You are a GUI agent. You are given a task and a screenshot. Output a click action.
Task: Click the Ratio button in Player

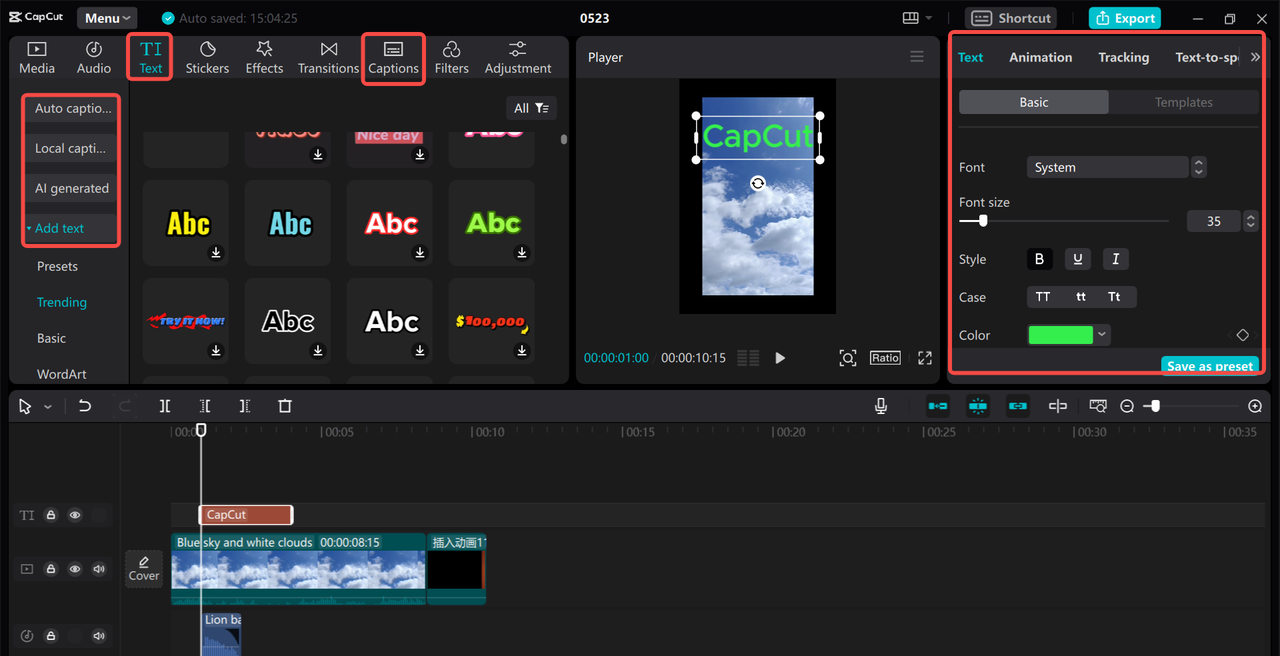(885, 358)
